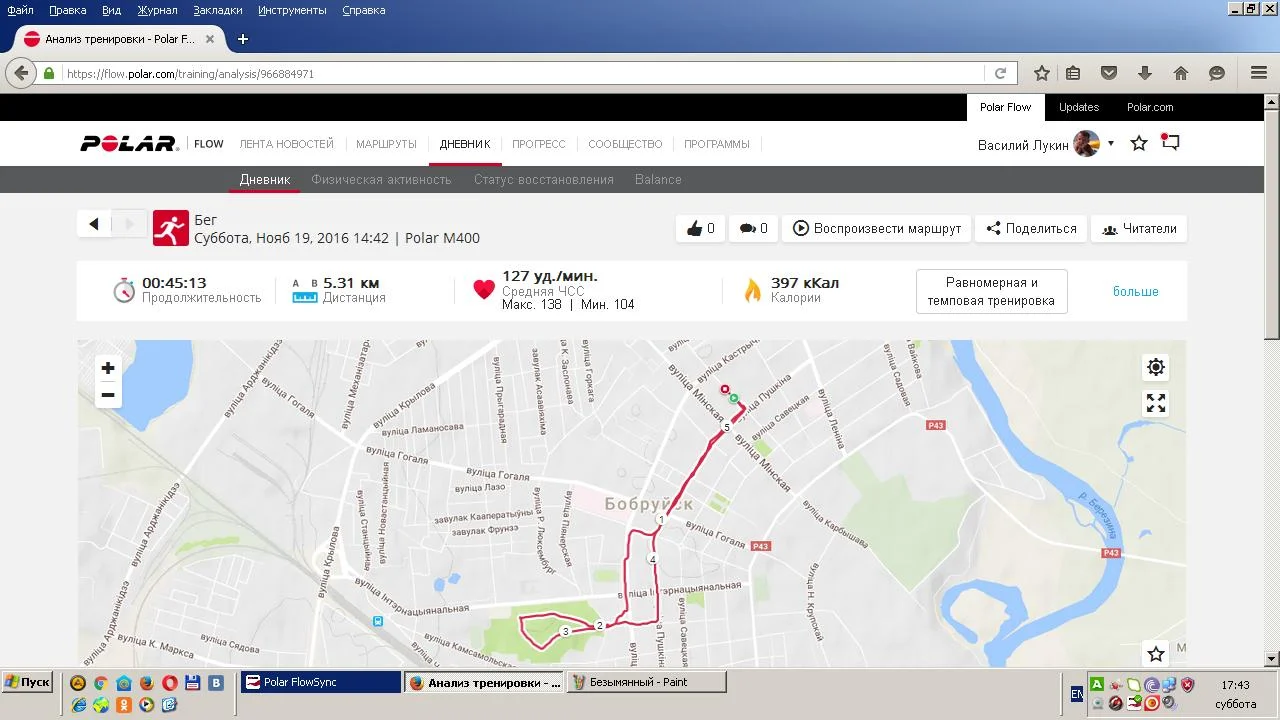Expand map to fullscreen
This screenshot has height=720, width=1280.
click(x=1156, y=403)
